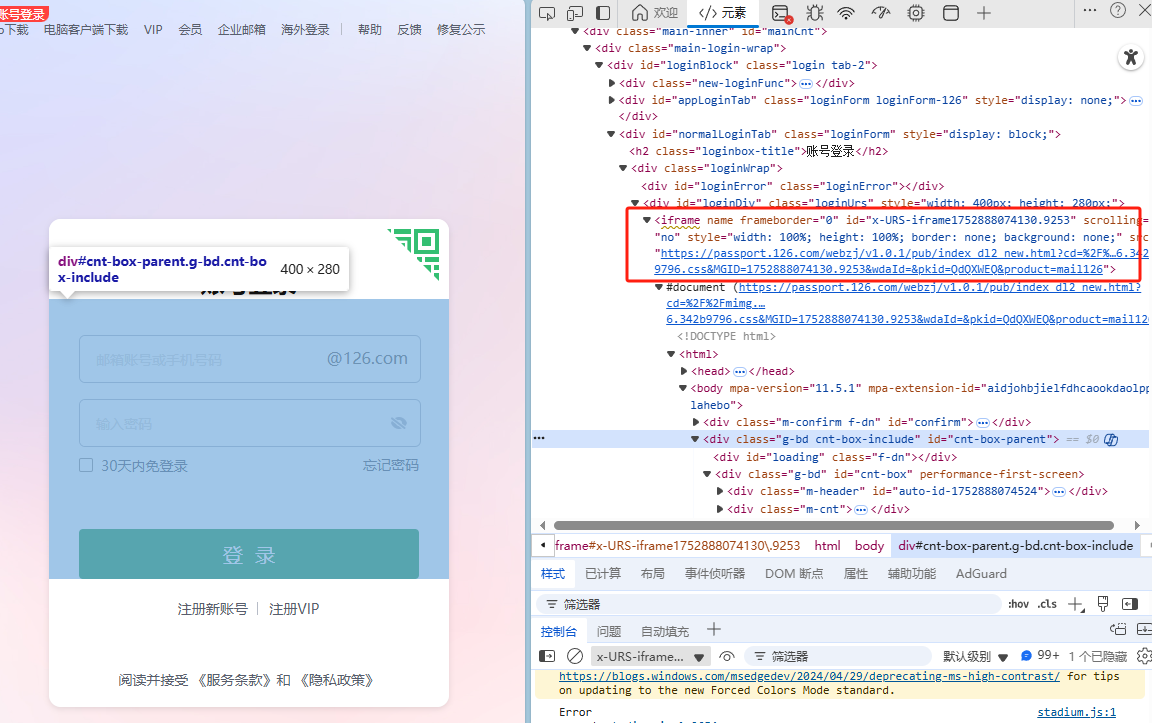Viewport: 1152px width, 723px height.
Task: Open the 事件侦听器 tab
Action: 715,573
